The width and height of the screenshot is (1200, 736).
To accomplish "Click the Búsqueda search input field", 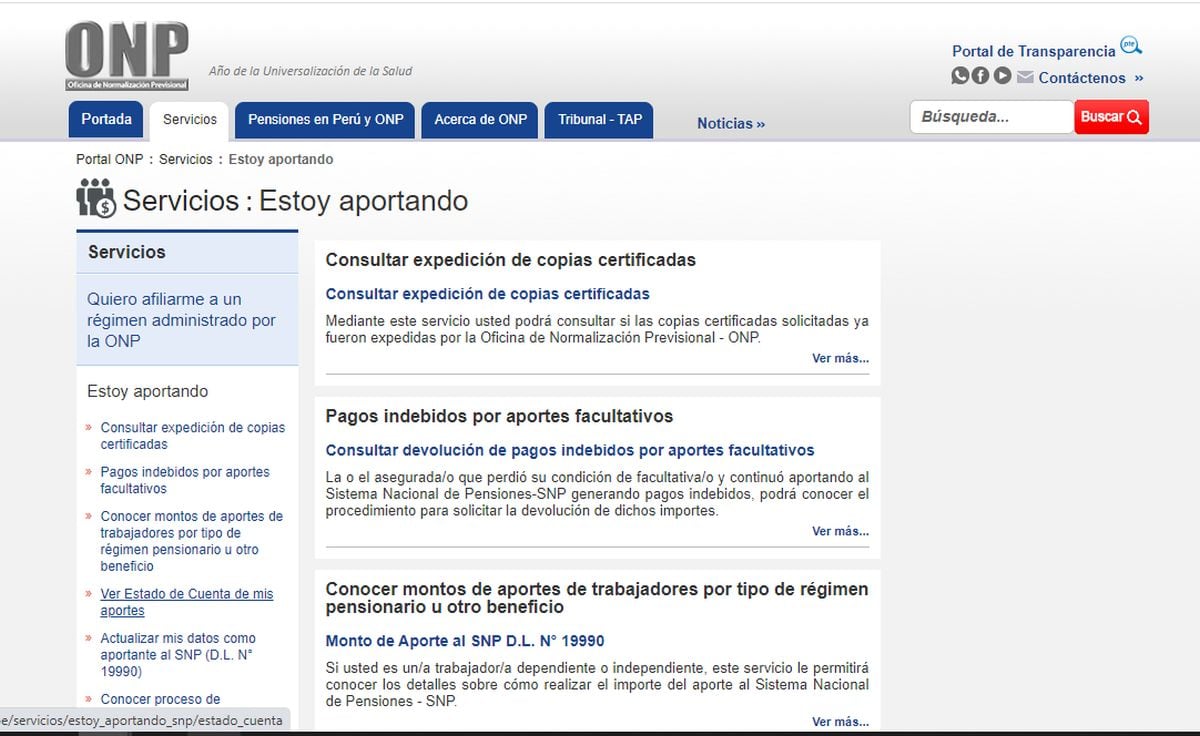I will tap(990, 117).
